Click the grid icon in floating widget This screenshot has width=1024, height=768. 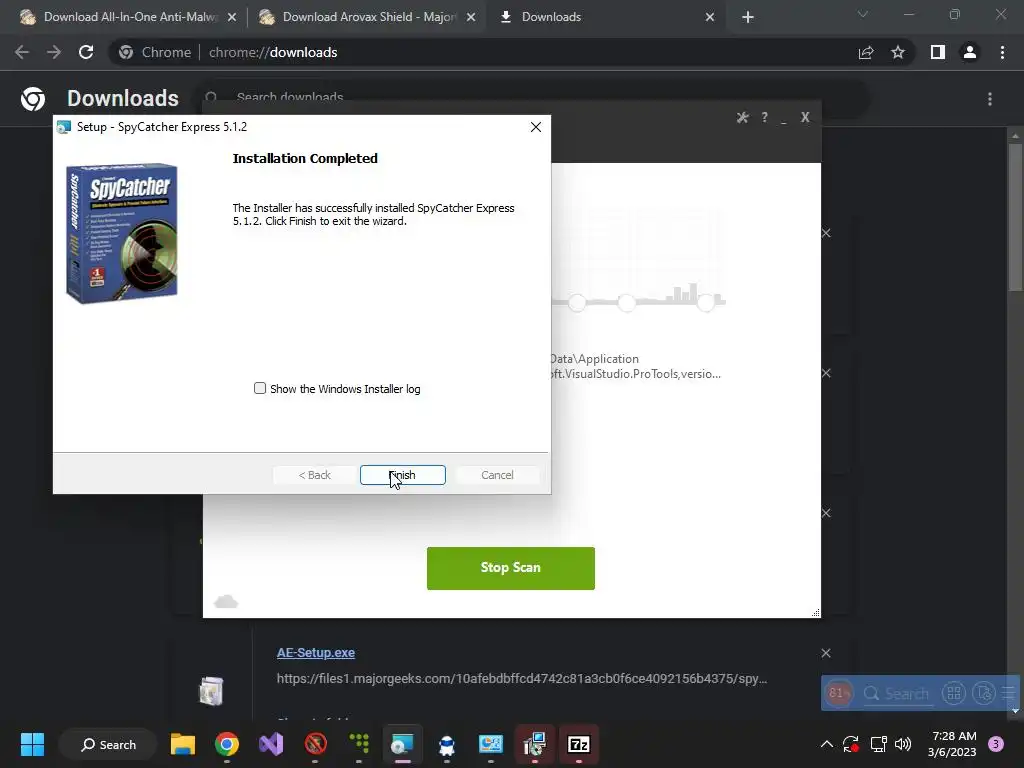tap(953, 693)
